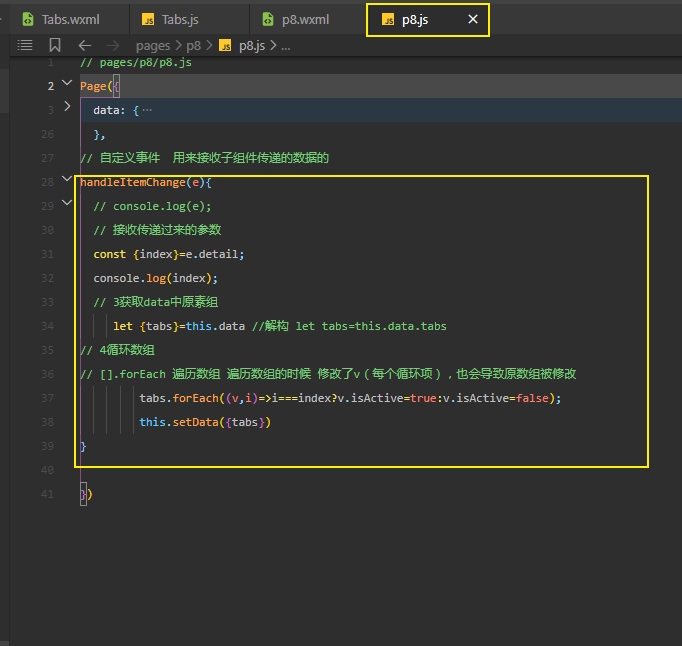Expand the folded data block on line 3
682x646 pixels.
(x=67, y=106)
